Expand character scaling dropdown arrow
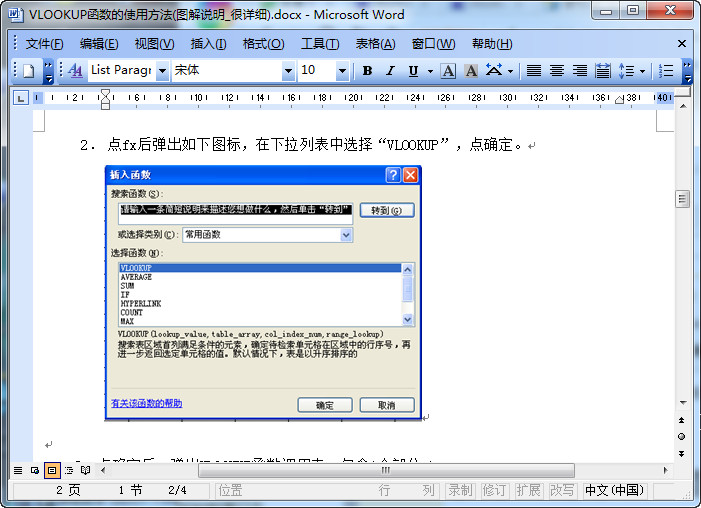Screen dimensions: 701x508 tap(510, 71)
